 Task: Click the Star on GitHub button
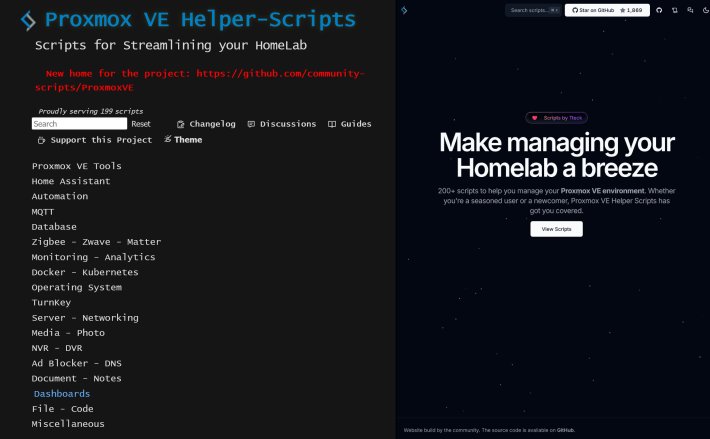(607, 10)
